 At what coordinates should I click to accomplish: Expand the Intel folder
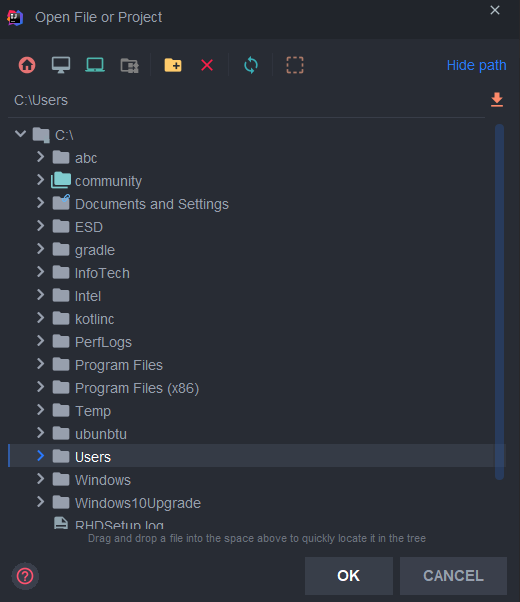40,295
